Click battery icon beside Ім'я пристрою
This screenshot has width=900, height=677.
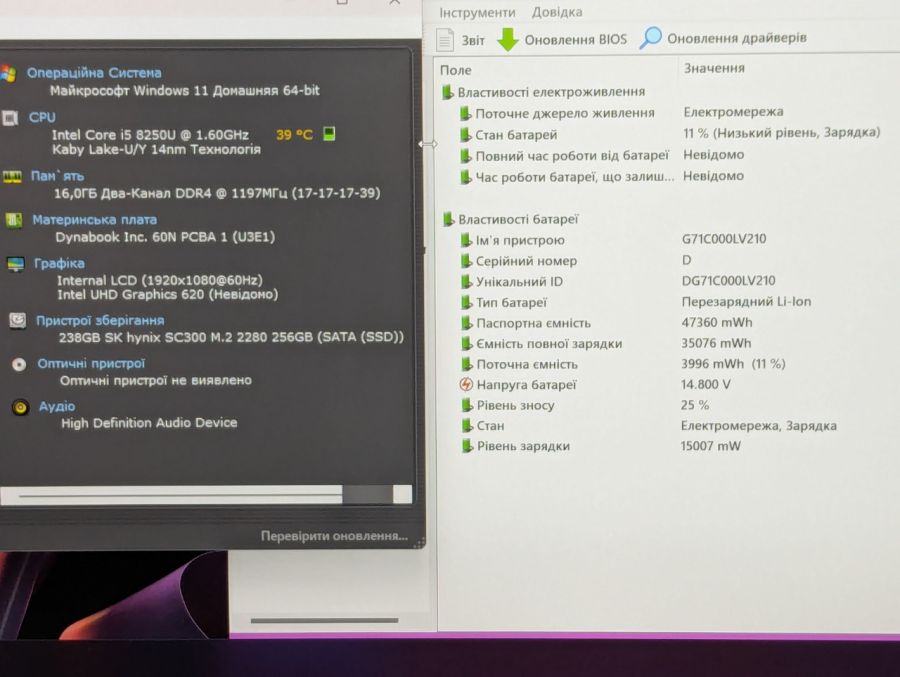coord(466,240)
